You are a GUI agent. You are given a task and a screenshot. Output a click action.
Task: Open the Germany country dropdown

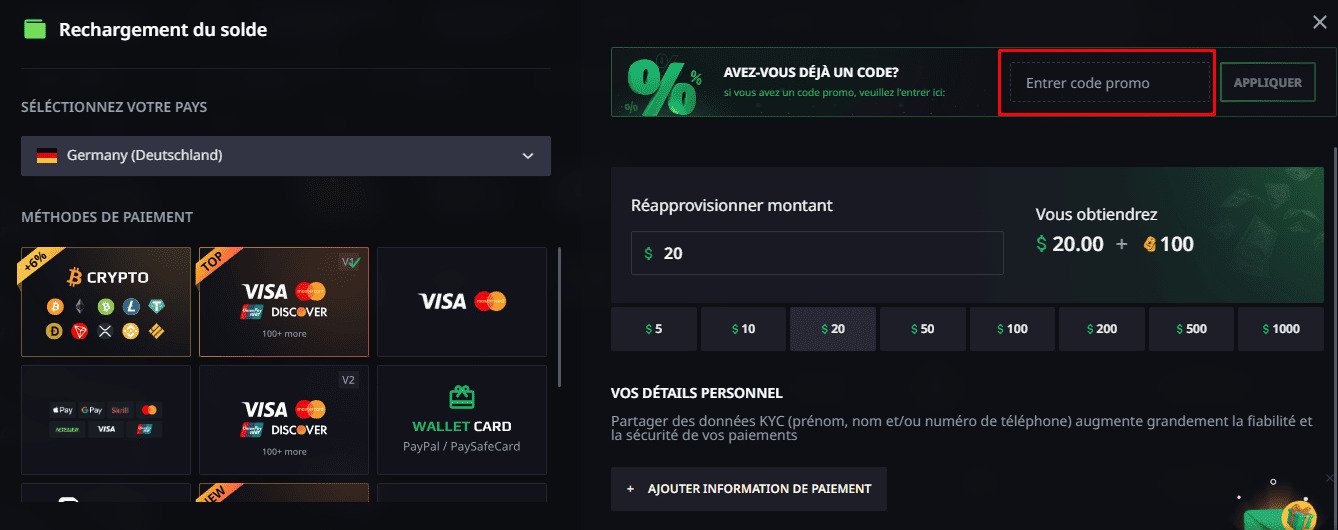pyautogui.click(x=285, y=156)
